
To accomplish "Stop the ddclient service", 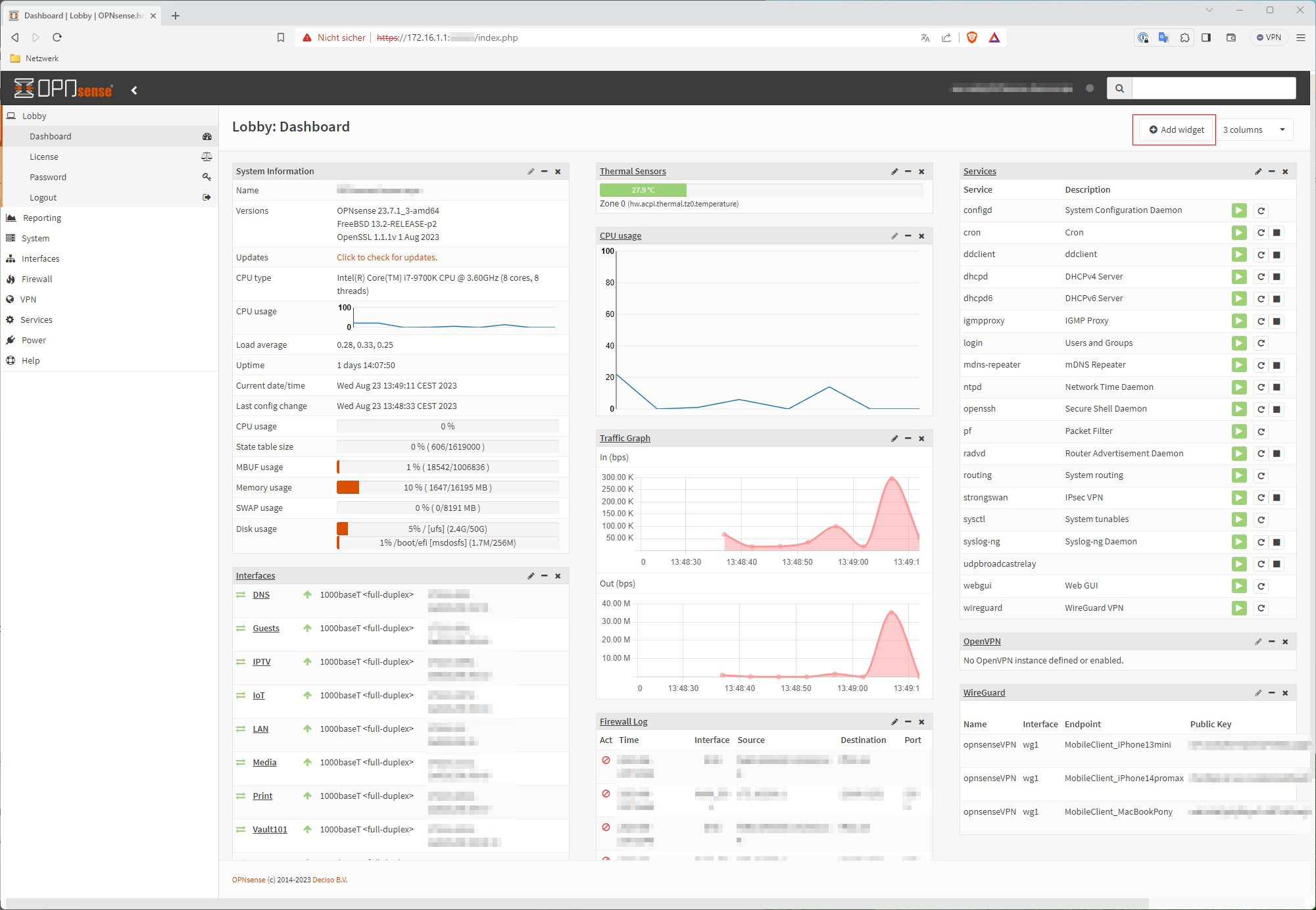I will pyautogui.click(x=1277, y=255).
